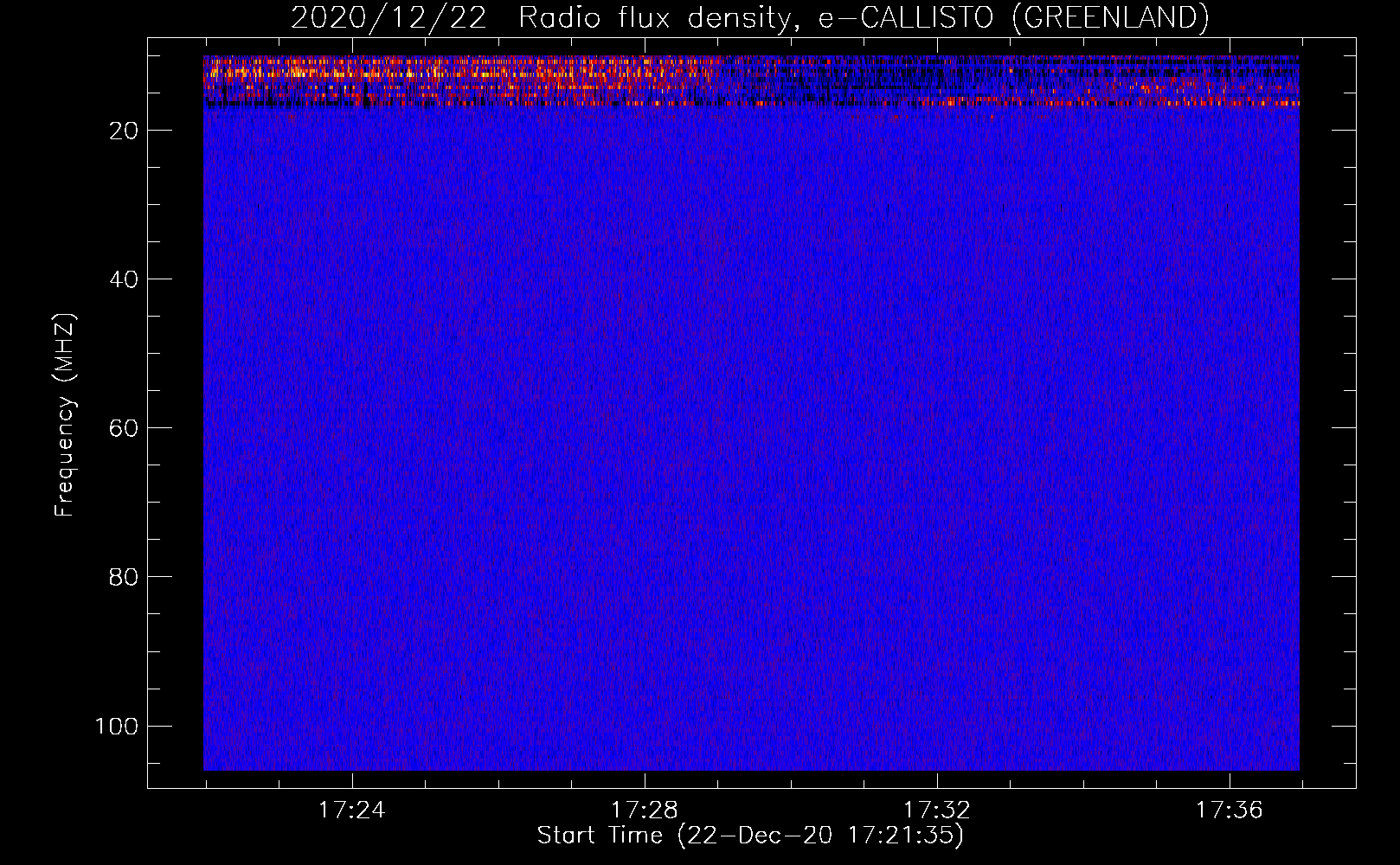Click the 'Start Time (22-Dec-20 17:21:35)' axis label
The image size is (1400, 865).
tap(750, 836)
